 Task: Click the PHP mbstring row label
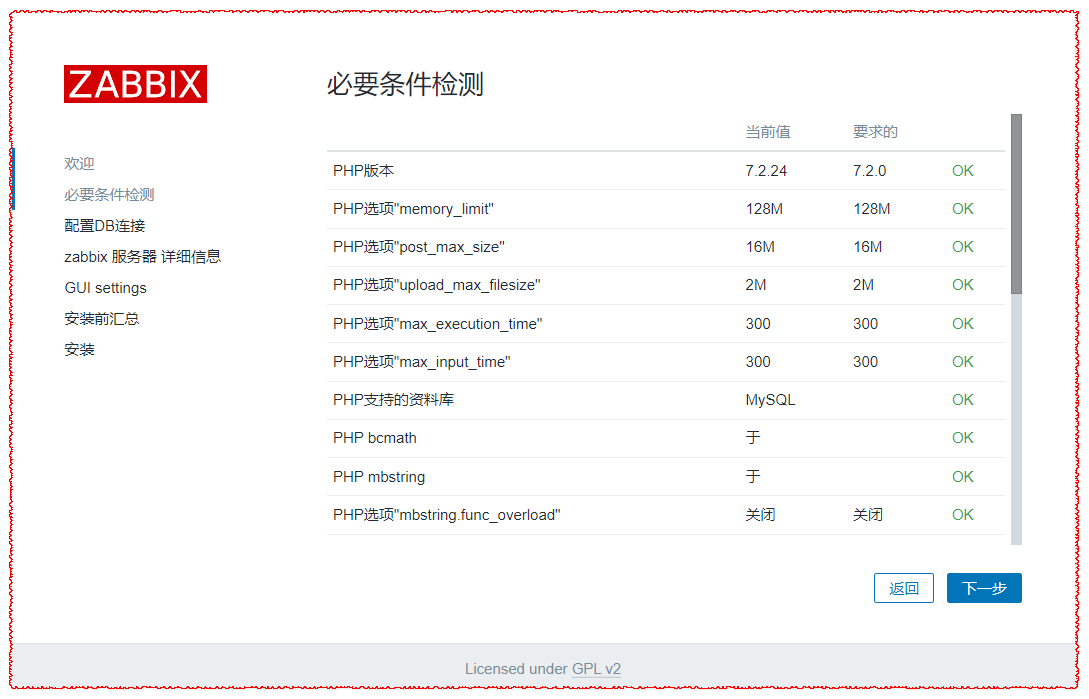379,477
